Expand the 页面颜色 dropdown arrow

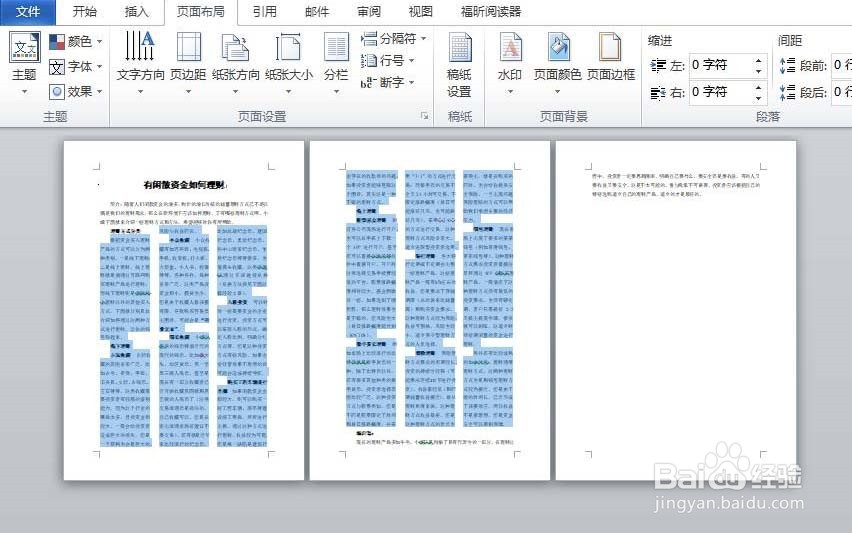coord(557,92)
